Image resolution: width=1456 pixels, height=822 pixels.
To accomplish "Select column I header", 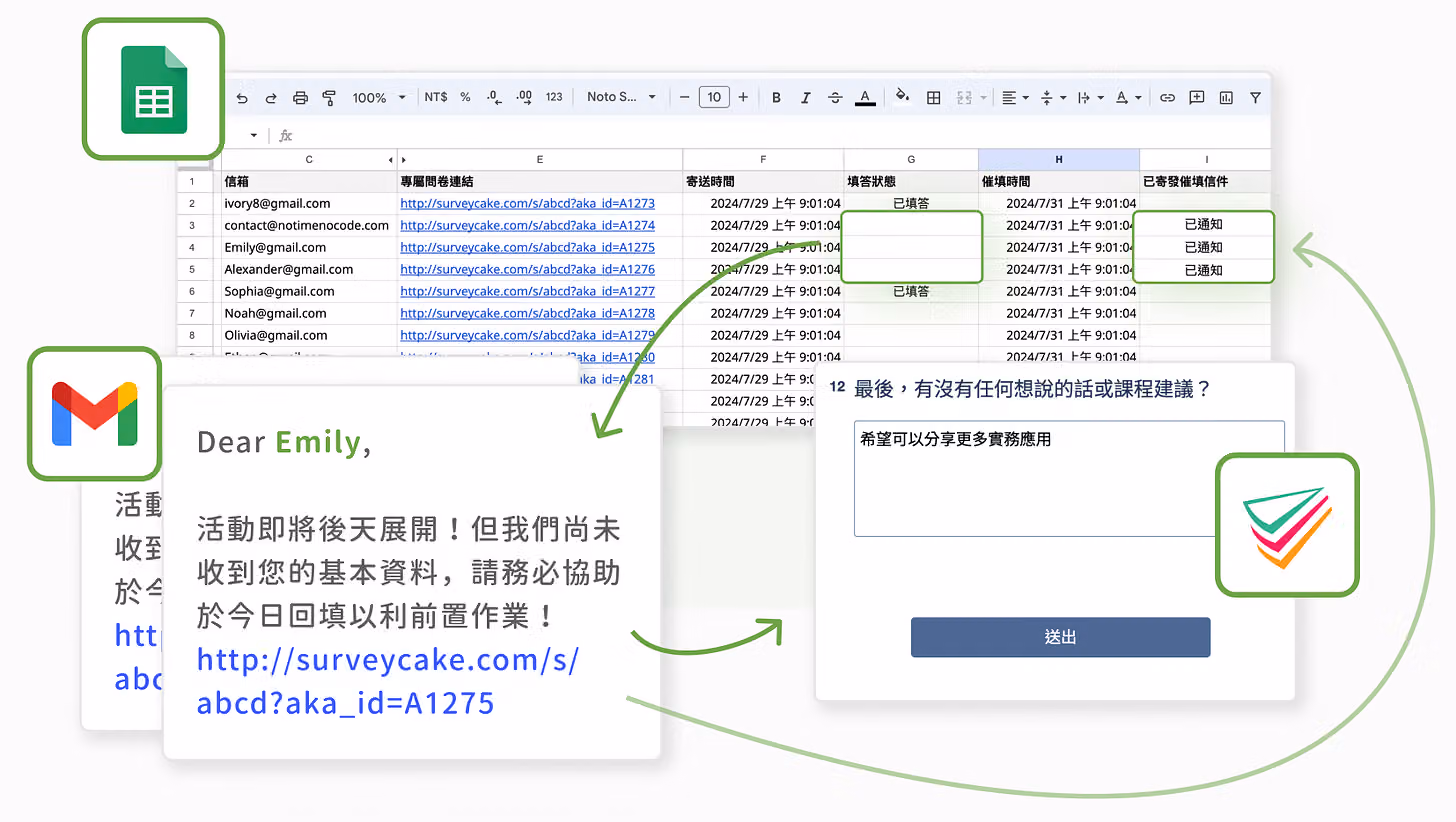I will tap(1206, 160).
